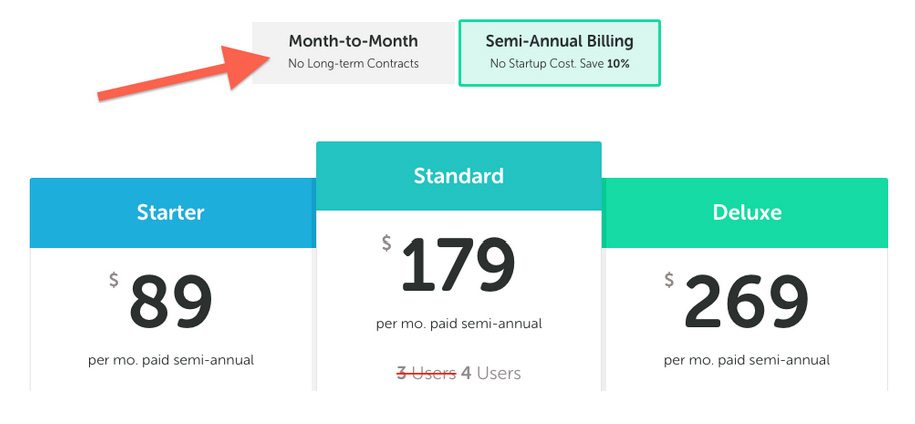This screenshot has width=915, height=424.
Task: Pick the Deluxe plan header
Action: coord(745,213)
